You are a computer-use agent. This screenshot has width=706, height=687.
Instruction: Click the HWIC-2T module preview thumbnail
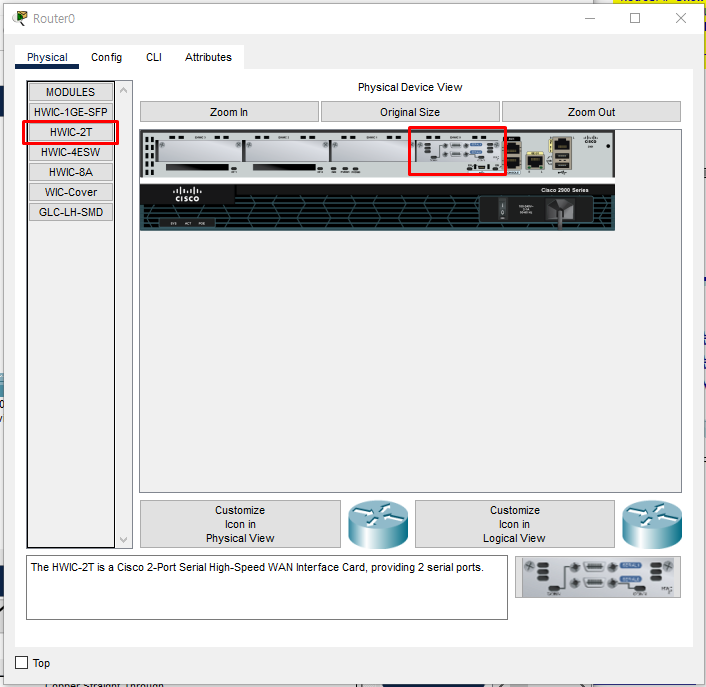598,577
